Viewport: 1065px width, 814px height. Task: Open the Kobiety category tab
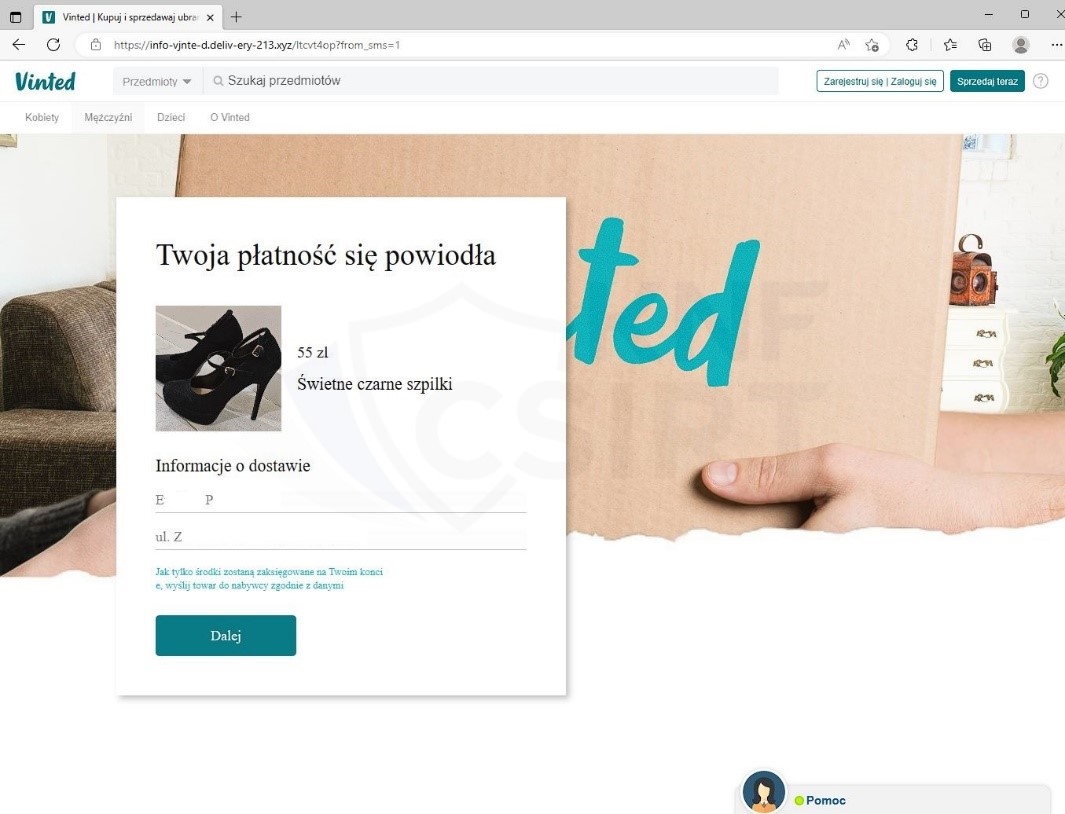42,118
